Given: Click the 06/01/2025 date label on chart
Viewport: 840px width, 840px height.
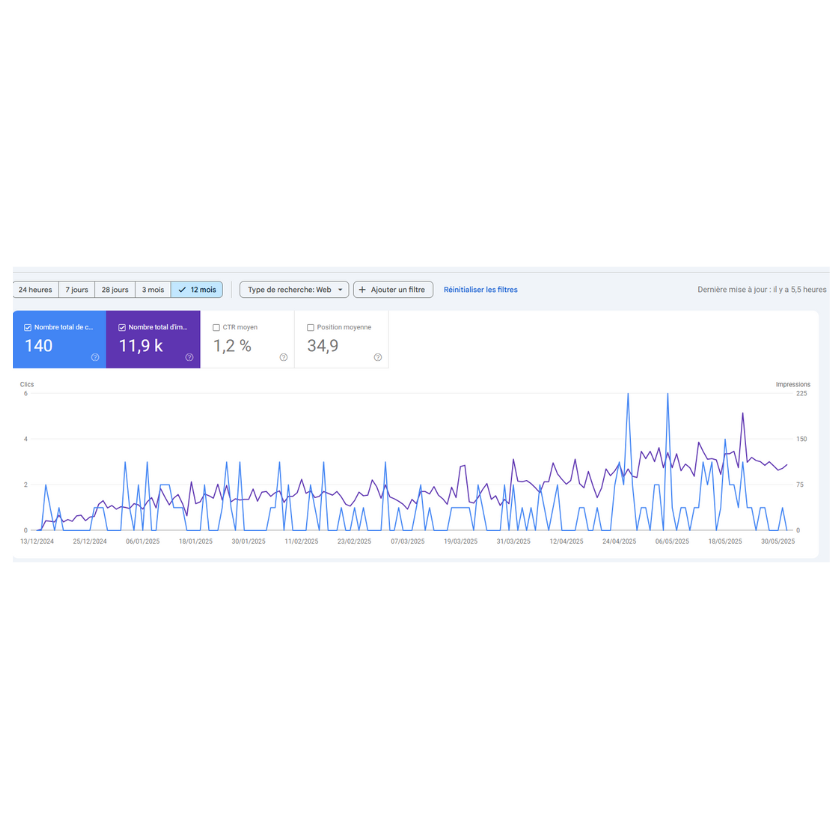Looking at the screenshot, I should coord(142,542).
